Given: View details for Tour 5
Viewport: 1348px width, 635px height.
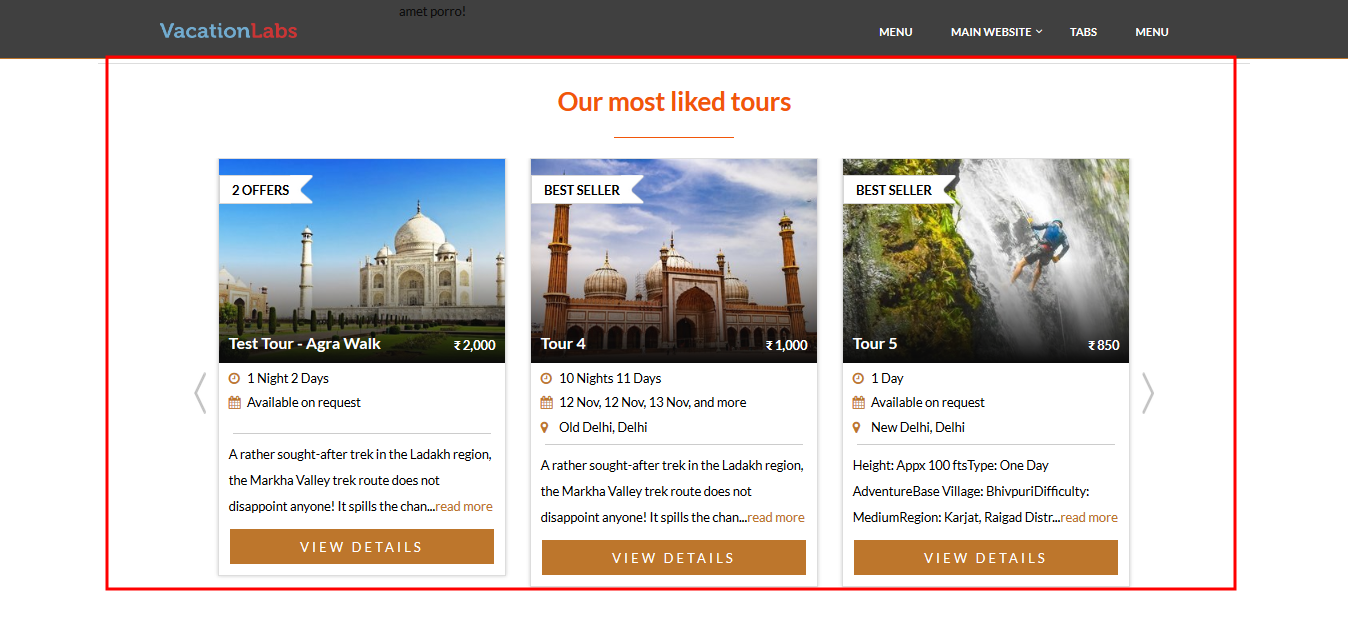Looking at the screenshot, I should 985,558.
